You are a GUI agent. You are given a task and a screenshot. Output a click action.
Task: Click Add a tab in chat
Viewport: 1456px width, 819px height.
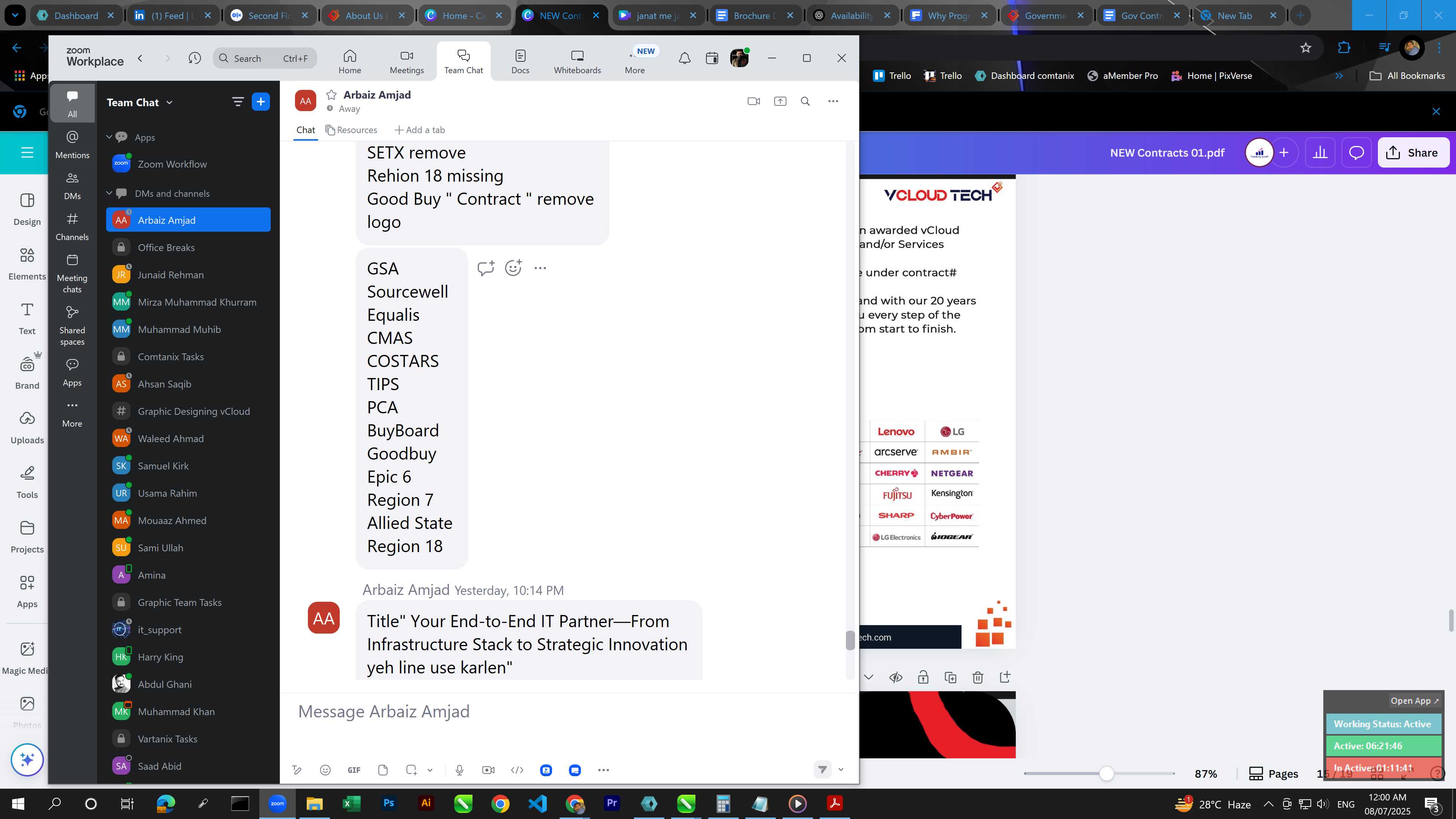419,130
